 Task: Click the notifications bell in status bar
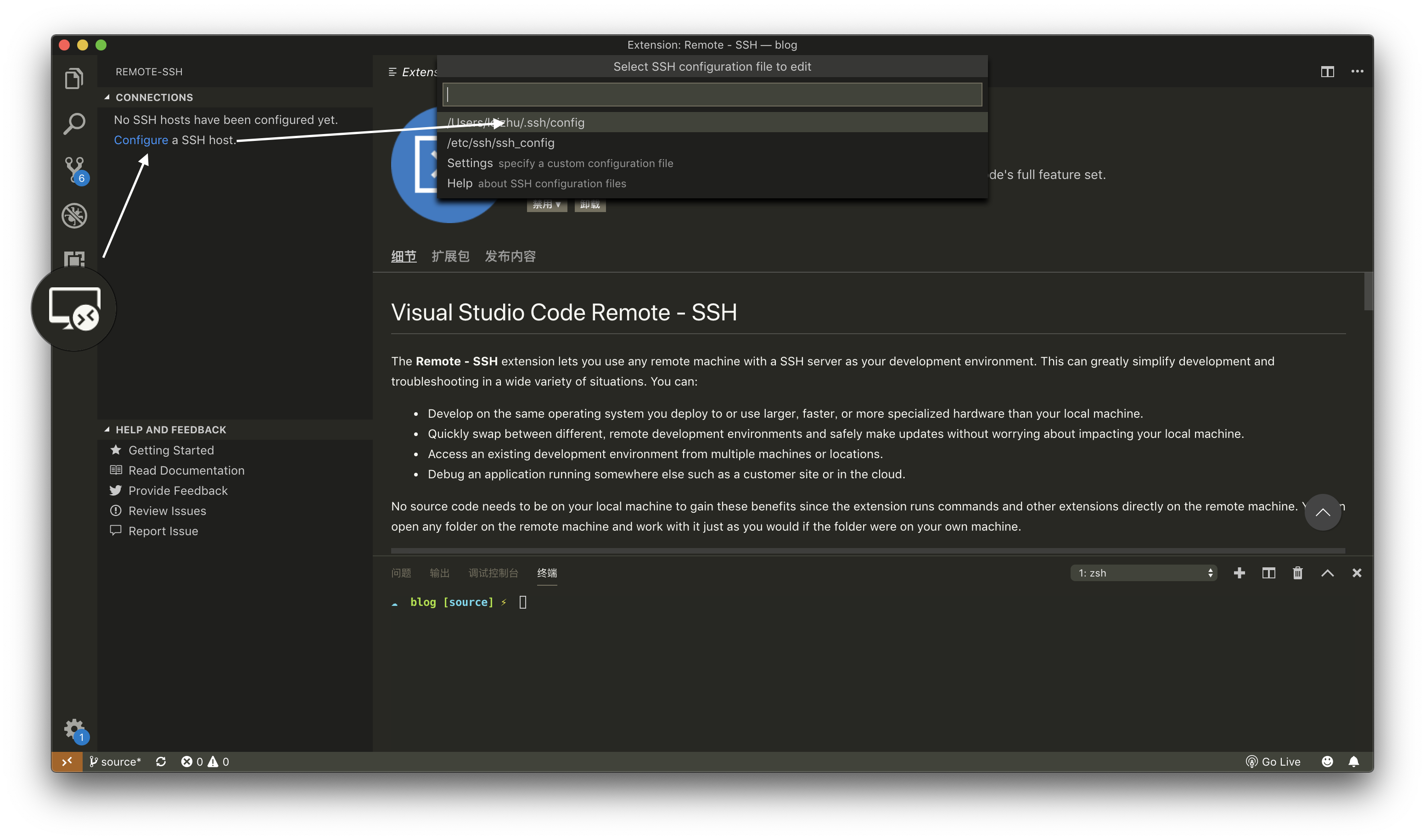(1354, 762)
